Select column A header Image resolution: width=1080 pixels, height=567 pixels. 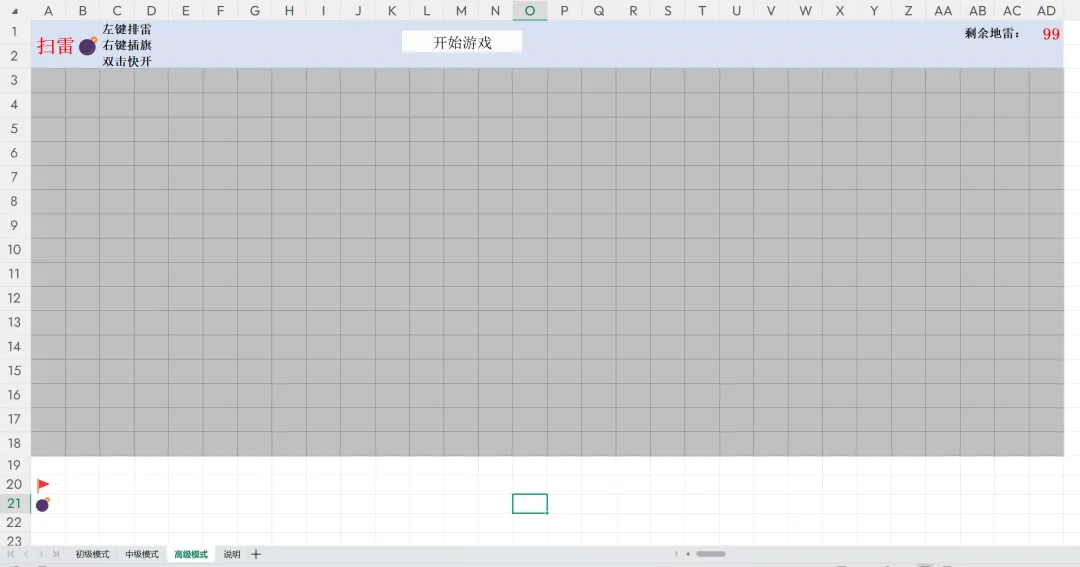pos(48,10)
